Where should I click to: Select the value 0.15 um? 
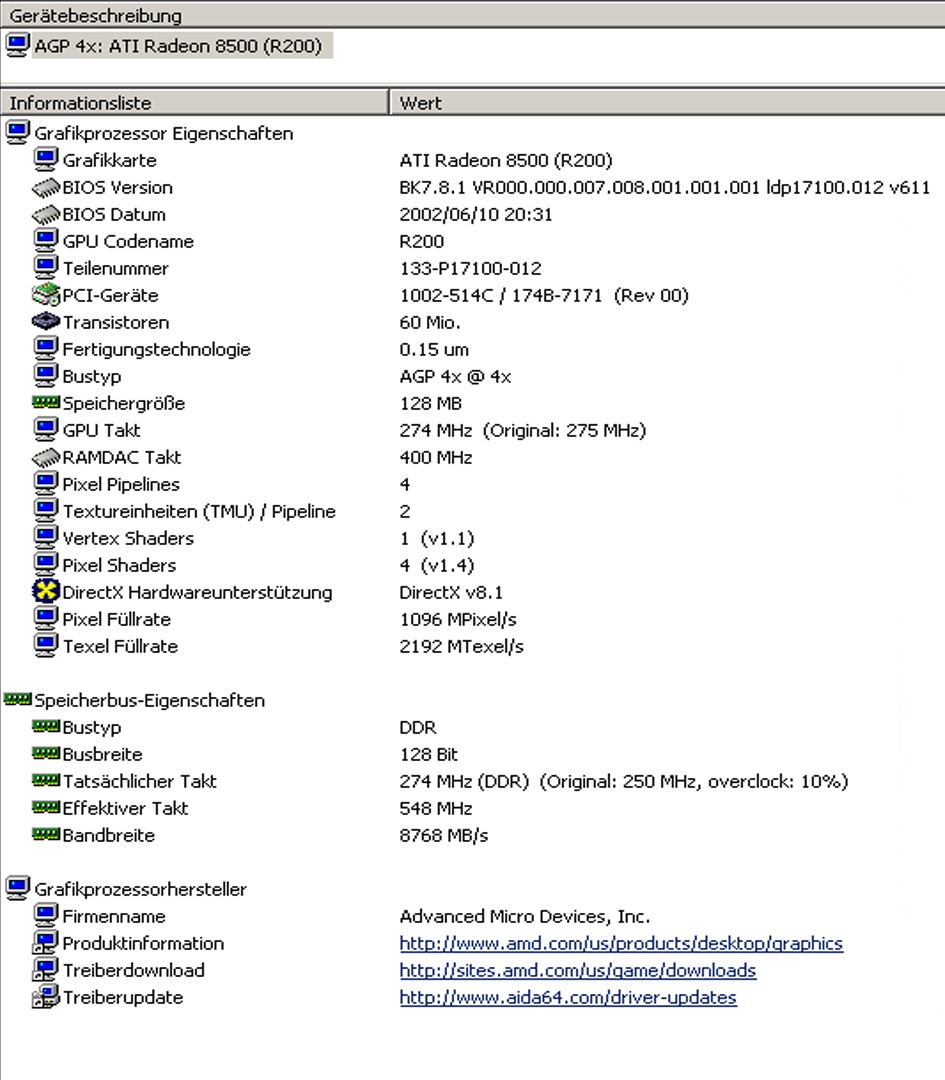point(434,349)
